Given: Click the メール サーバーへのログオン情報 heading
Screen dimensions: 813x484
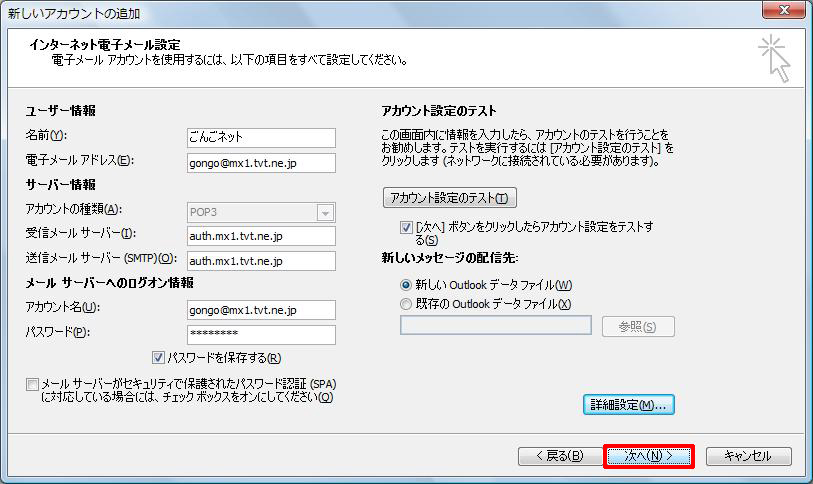Looking at the screenshot, I should click(109, 283).
